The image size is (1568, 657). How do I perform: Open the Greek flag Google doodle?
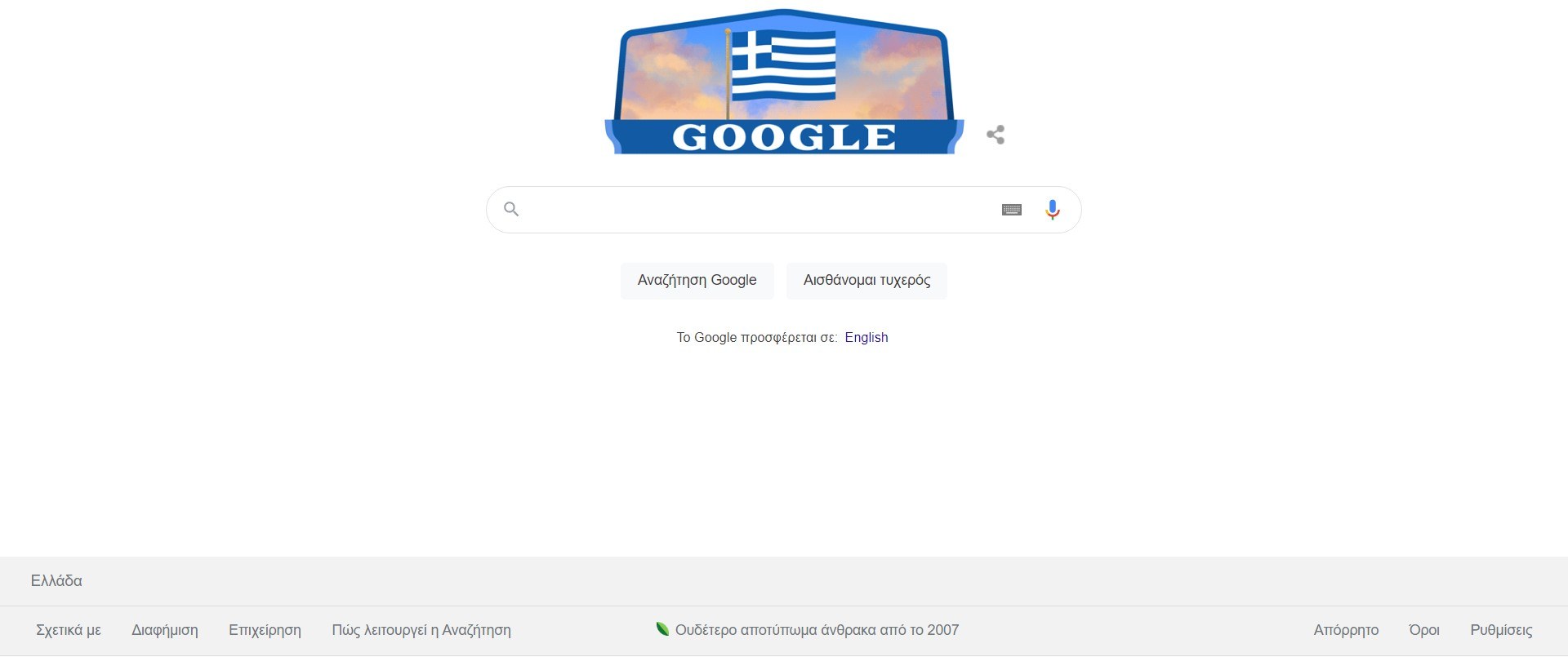(784, 82)
